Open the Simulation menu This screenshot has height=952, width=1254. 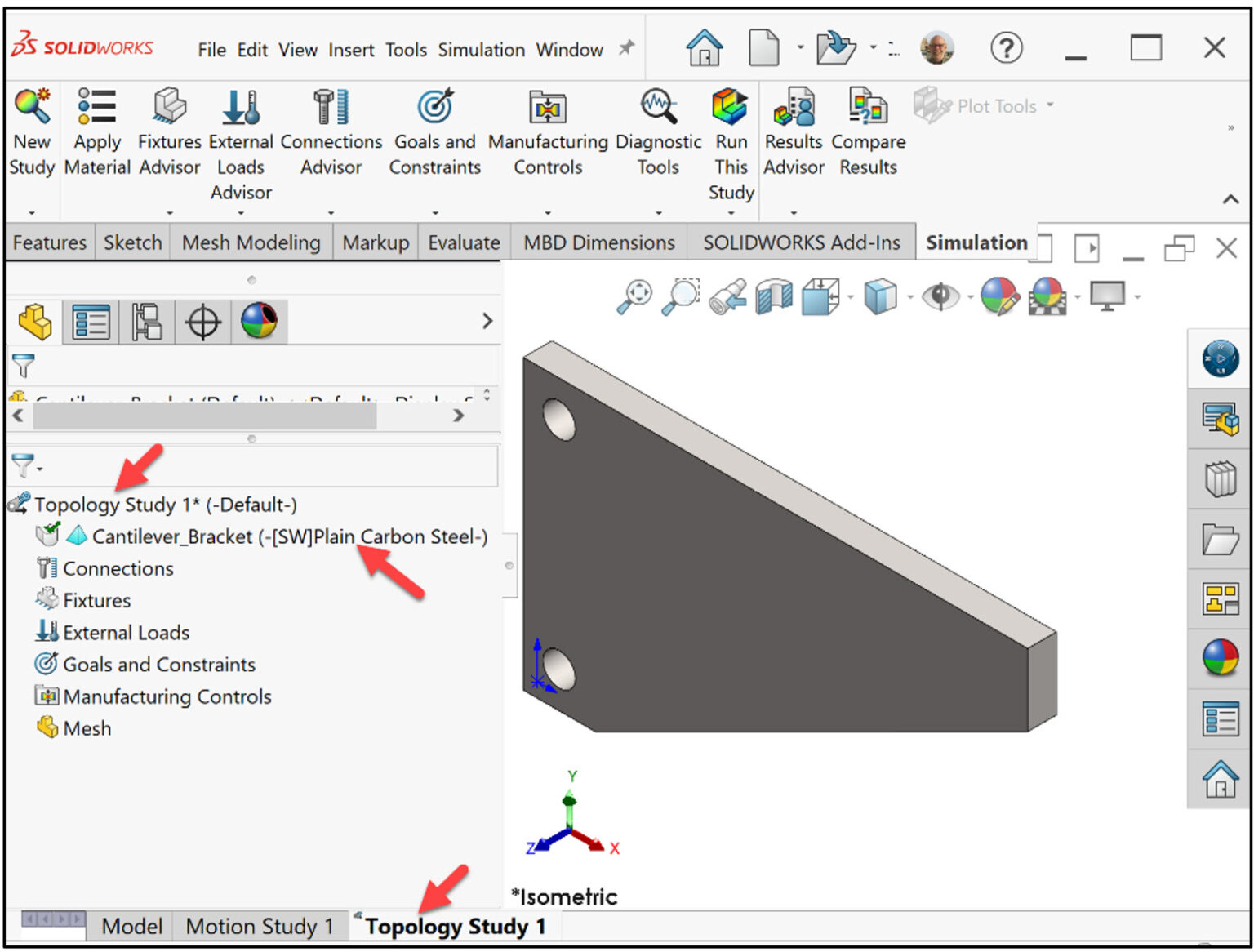(x=481, y=50)
